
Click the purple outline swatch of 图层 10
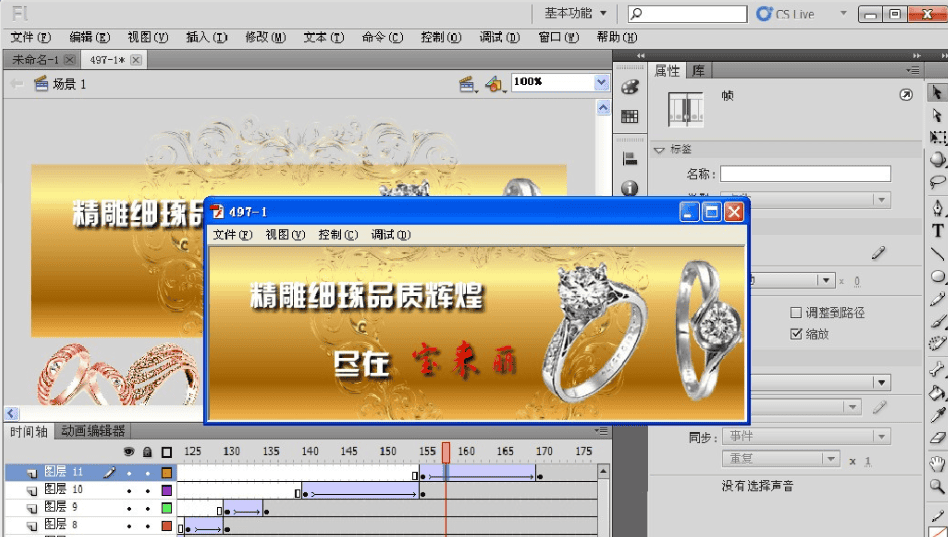(x=167, y=490)
